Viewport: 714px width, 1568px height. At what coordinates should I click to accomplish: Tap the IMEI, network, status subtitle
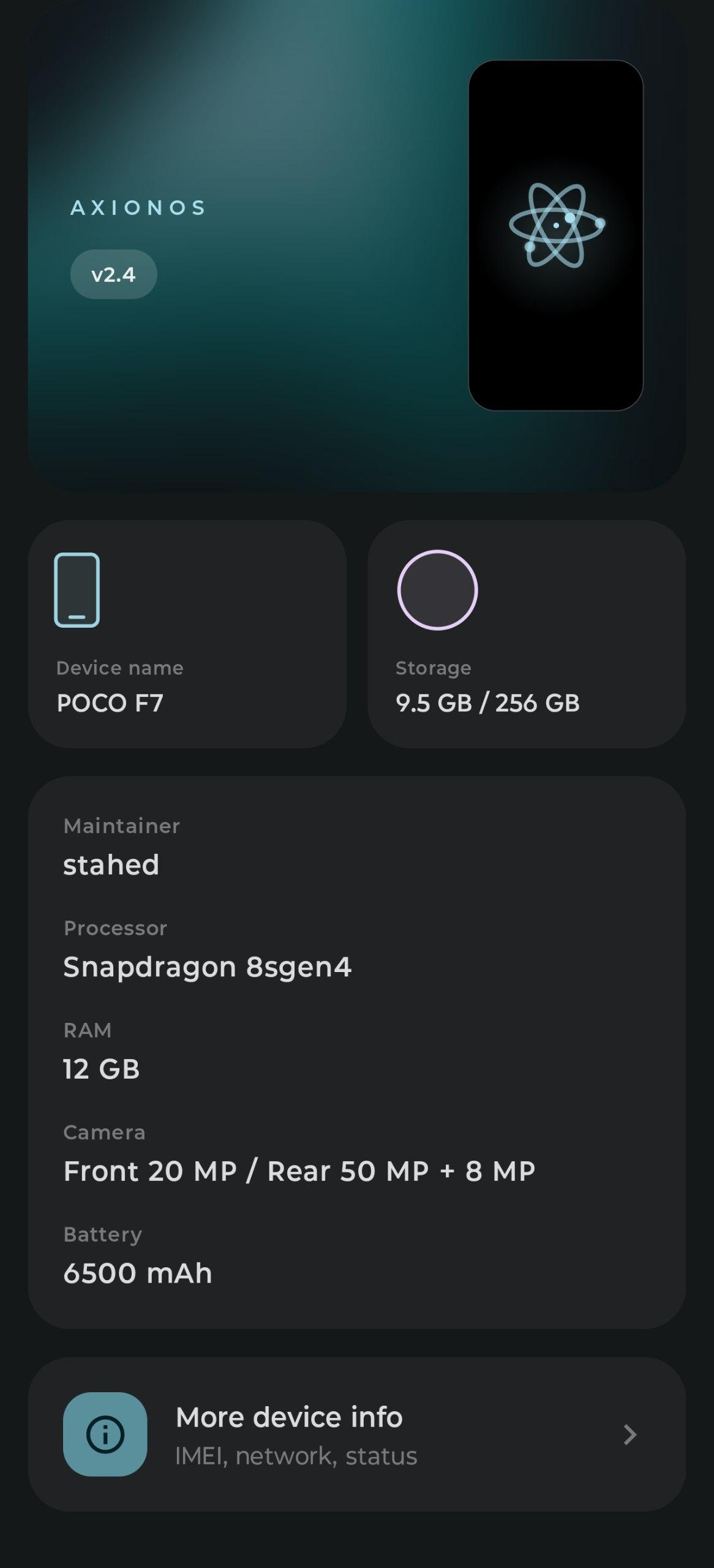(296, 1456)
